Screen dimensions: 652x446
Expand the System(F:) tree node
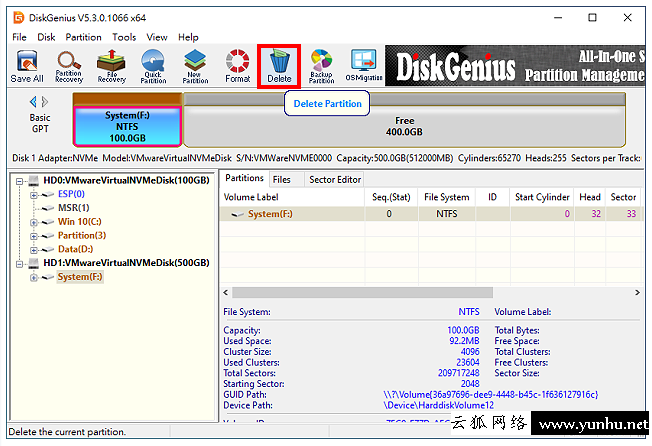pos(34,278)
